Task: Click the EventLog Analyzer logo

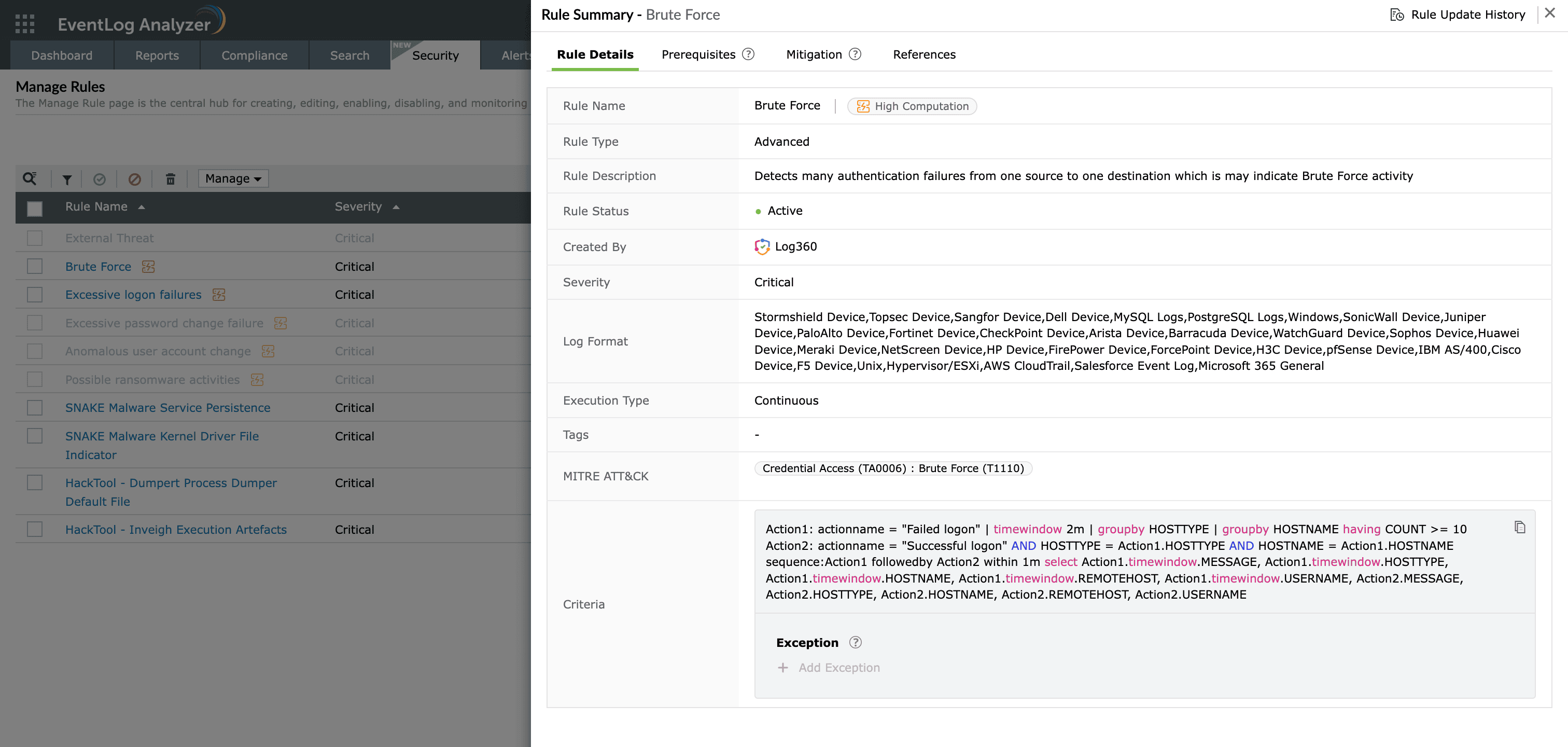Action: point(141,22)
